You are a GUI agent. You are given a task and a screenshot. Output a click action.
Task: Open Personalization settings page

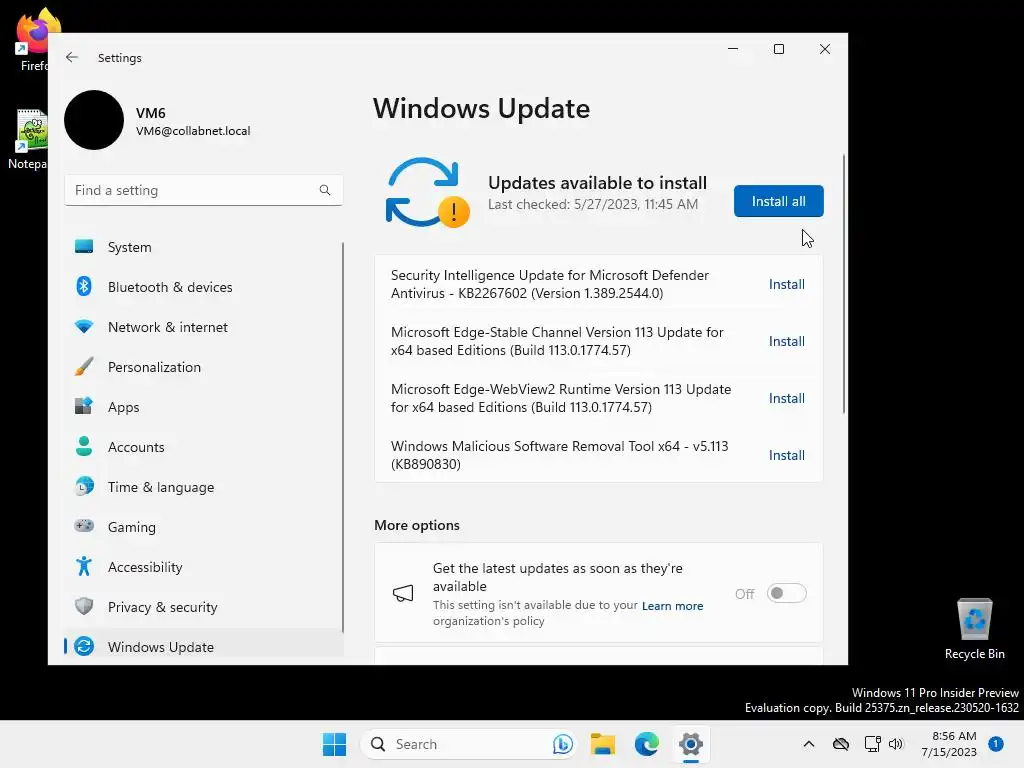(204, 366)
